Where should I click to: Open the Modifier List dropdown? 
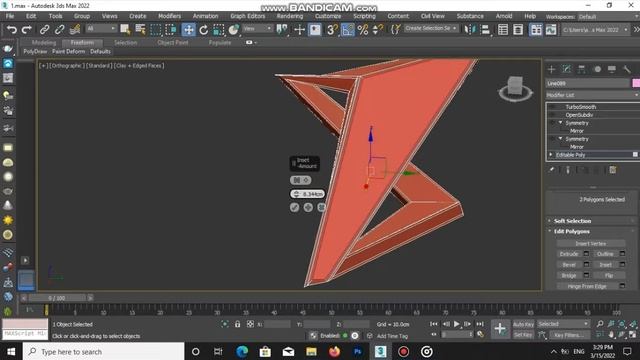pos(592,95)
